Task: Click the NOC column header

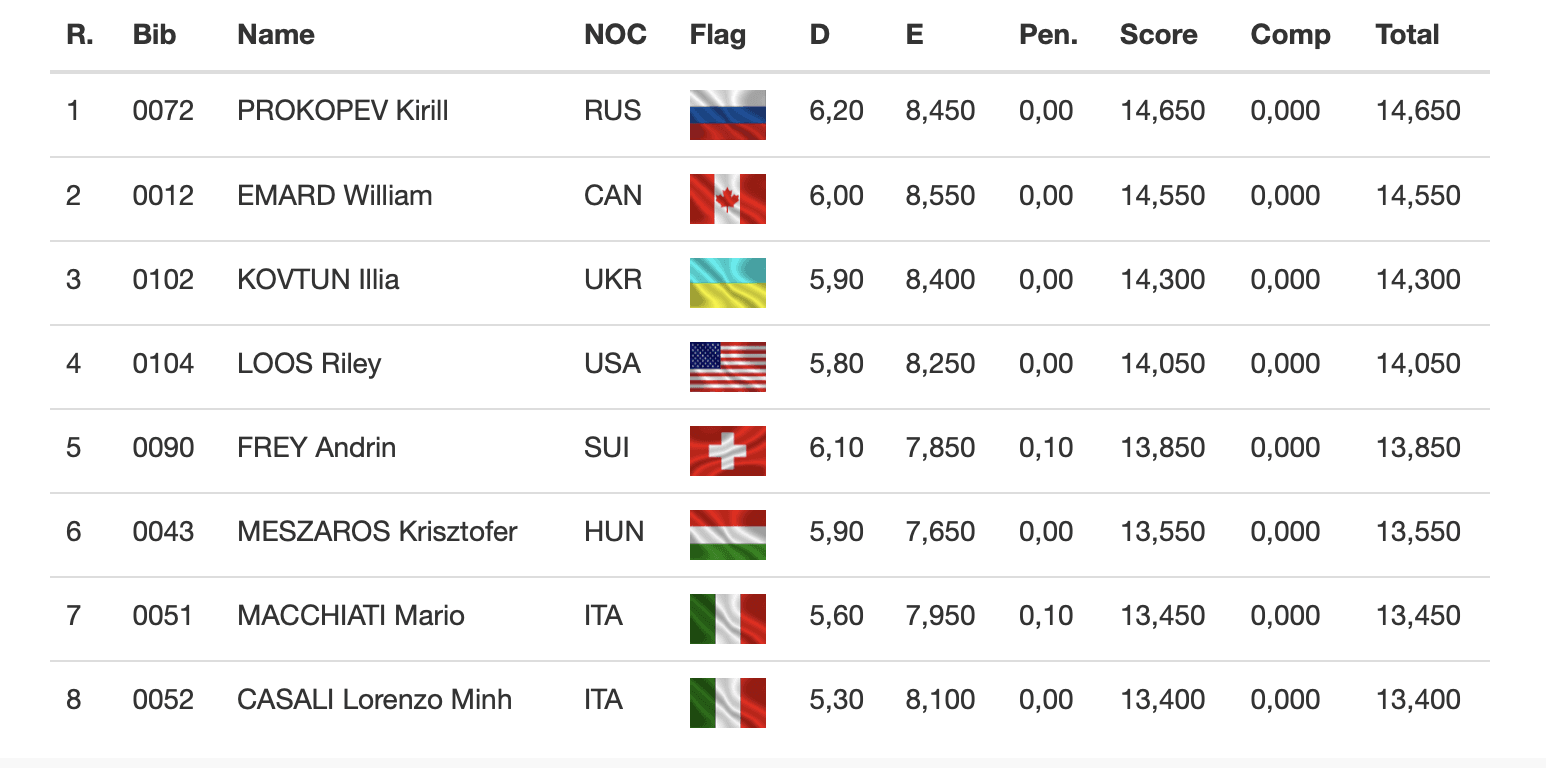Action: tap(615, 35)
